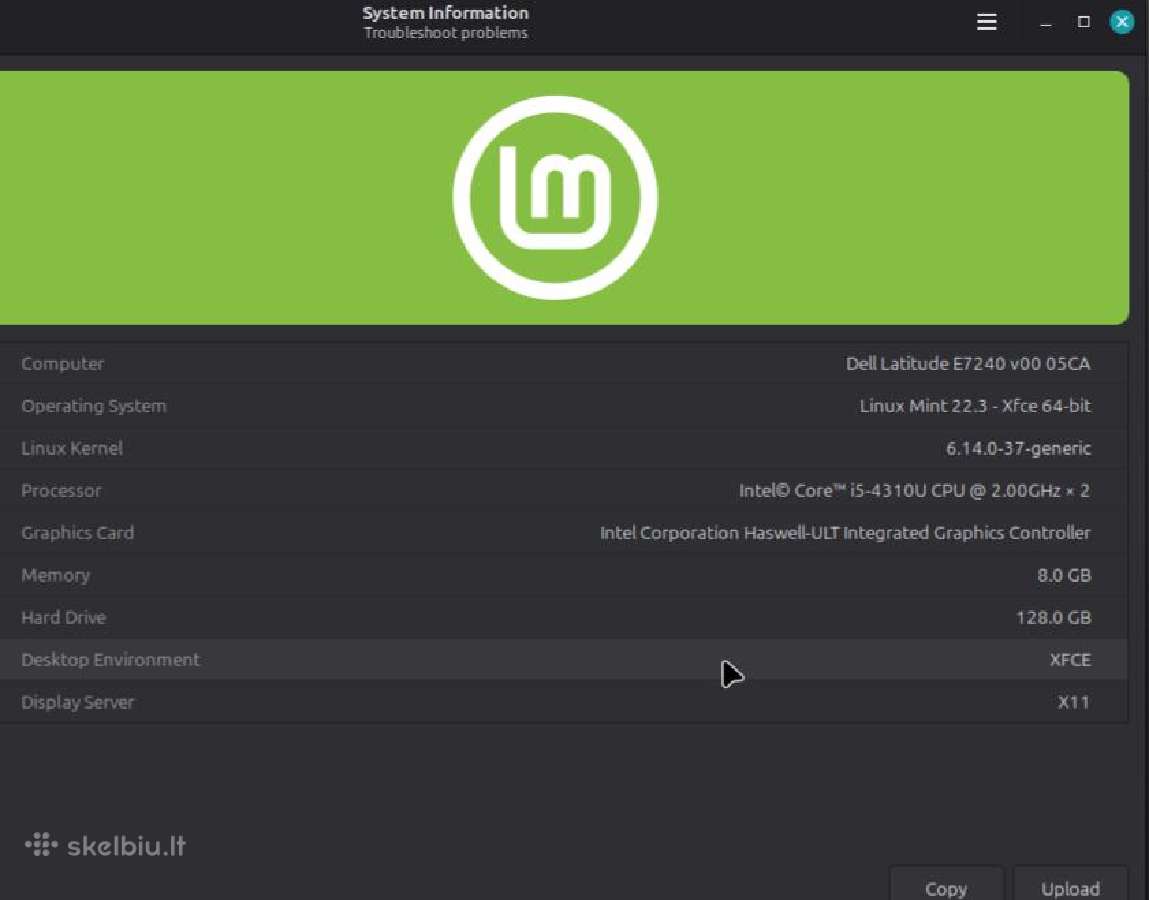Select the 128.0 GB value

[x=1054, y=618]
